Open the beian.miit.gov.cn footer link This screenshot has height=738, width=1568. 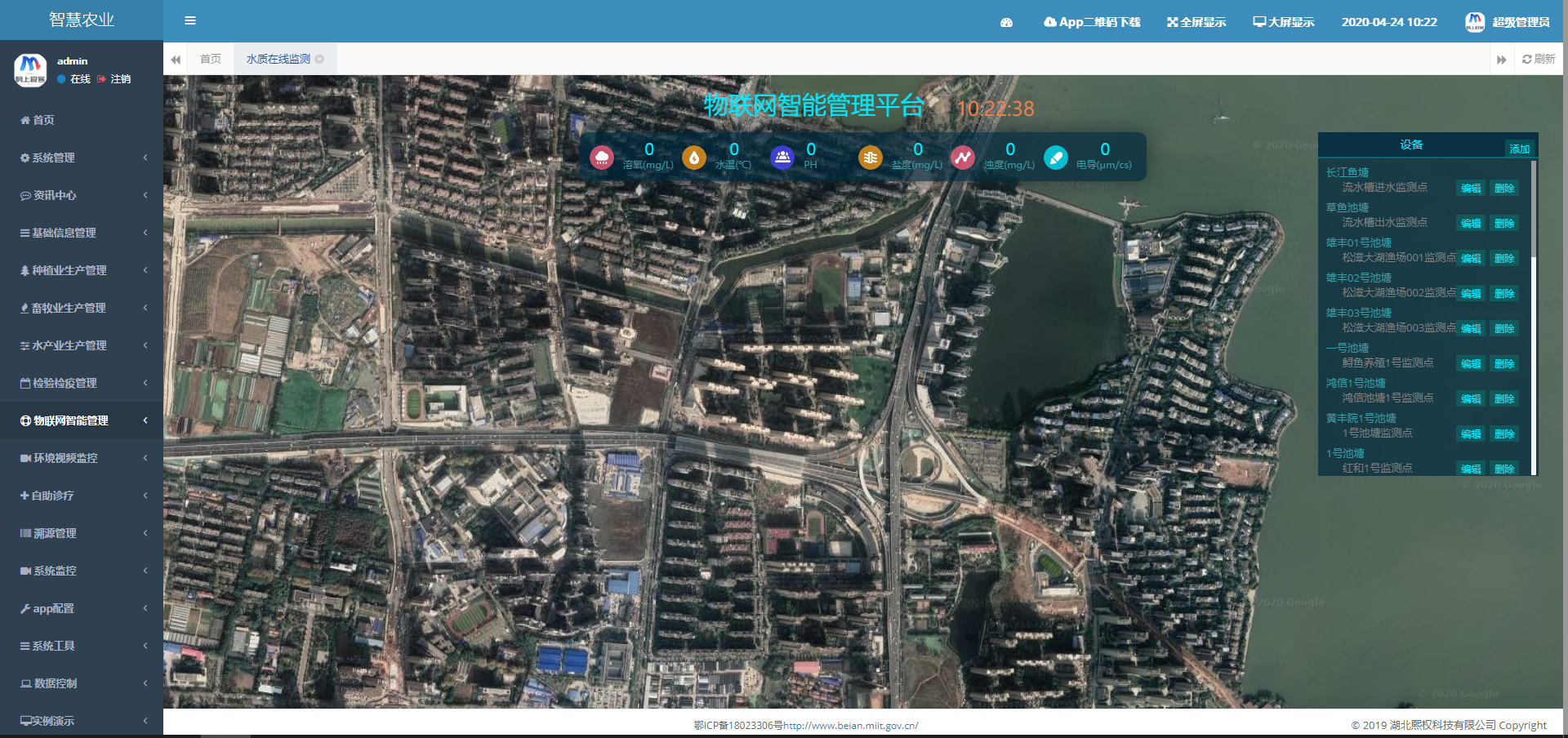coord(850,725)
